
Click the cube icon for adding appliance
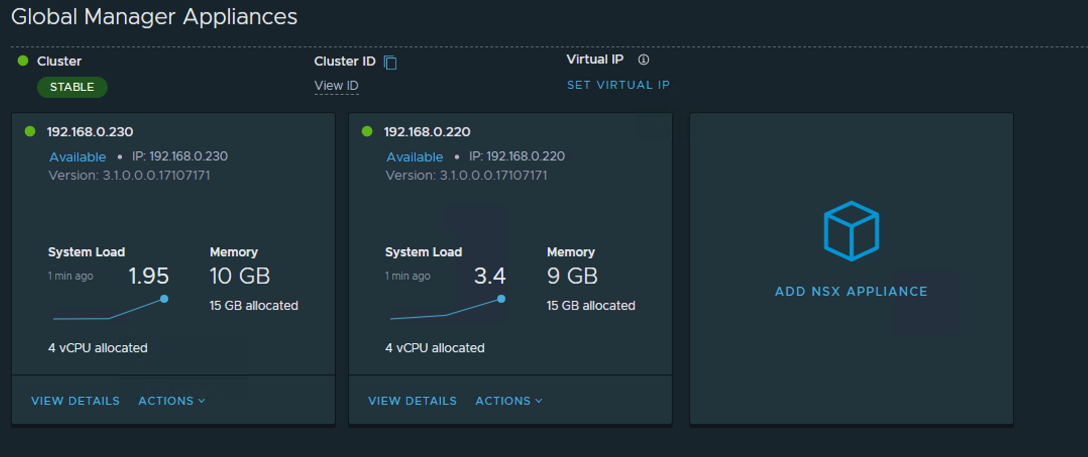(851, 231)
